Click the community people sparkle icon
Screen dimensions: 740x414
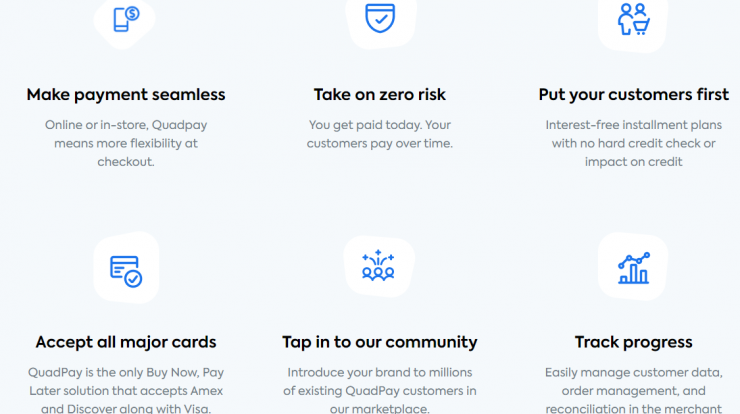click(378, 265)
